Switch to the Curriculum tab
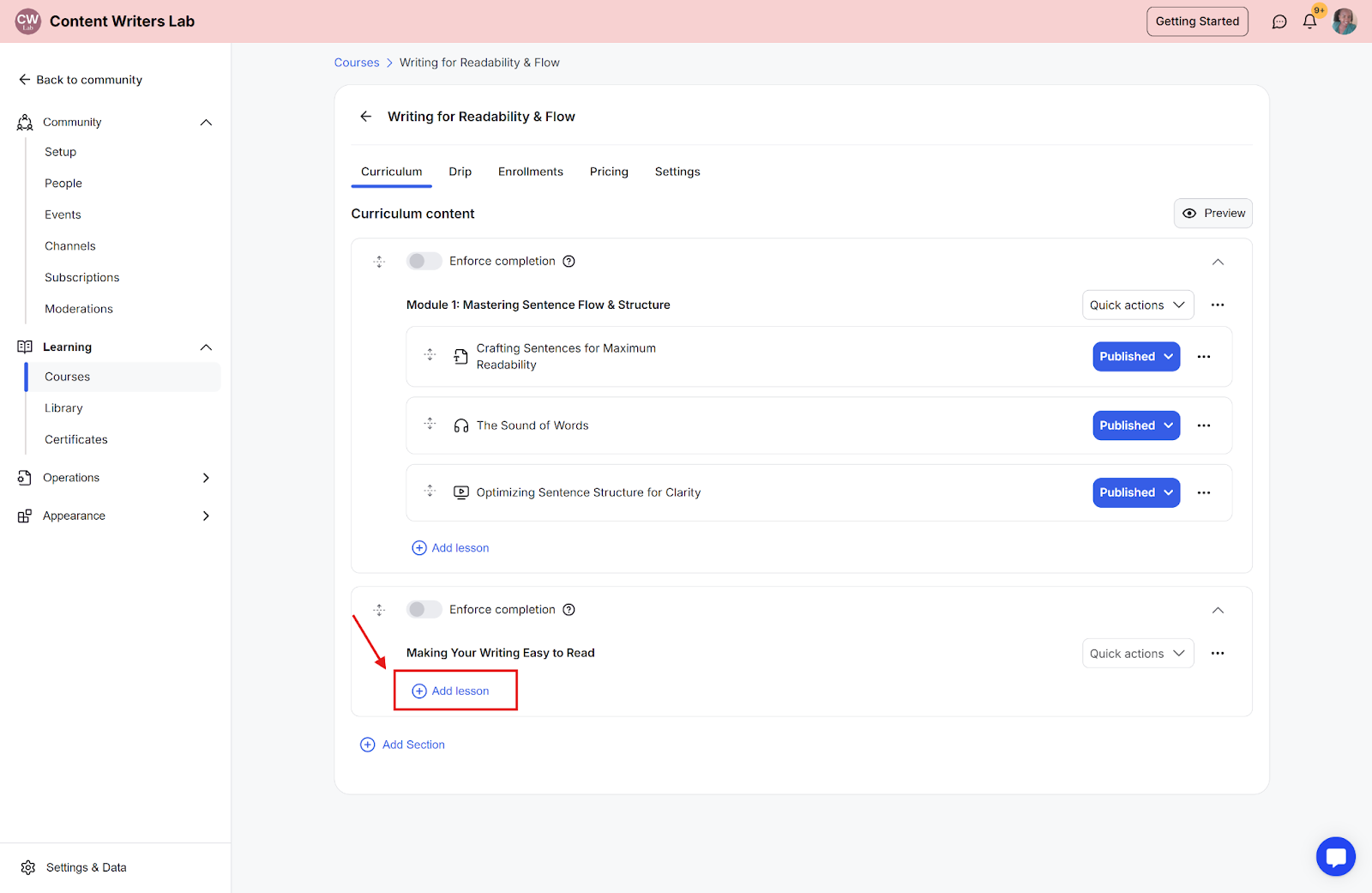The height and width of the screenshot is (893, 1372). pyautogui.click(x=391, y=172)
